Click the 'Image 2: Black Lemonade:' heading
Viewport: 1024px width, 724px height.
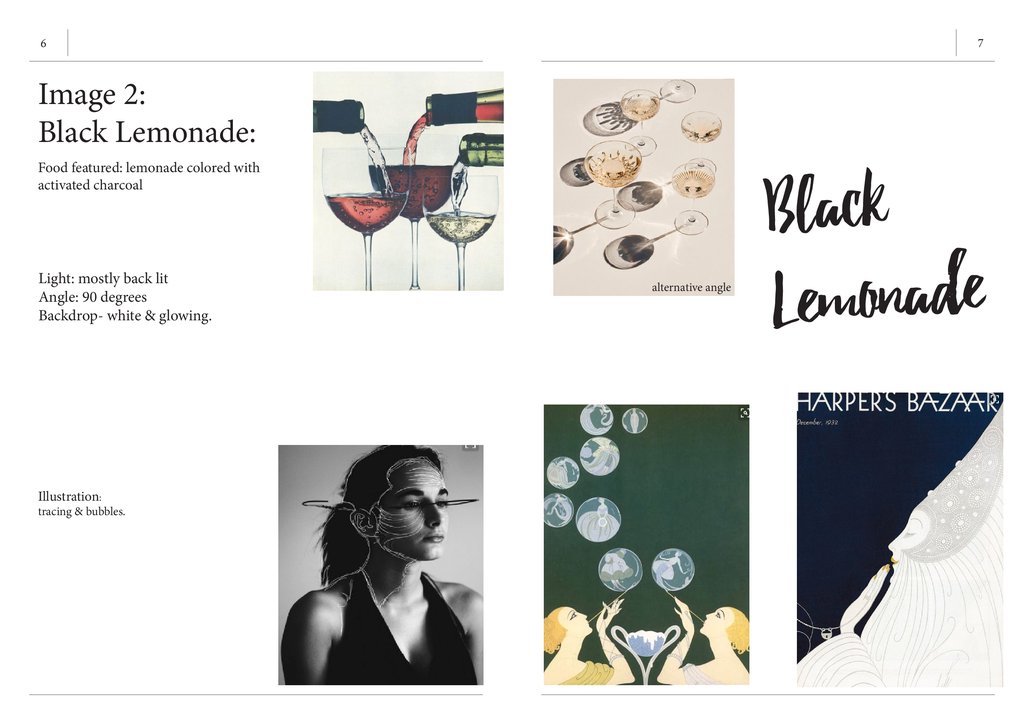click(147, 113)
